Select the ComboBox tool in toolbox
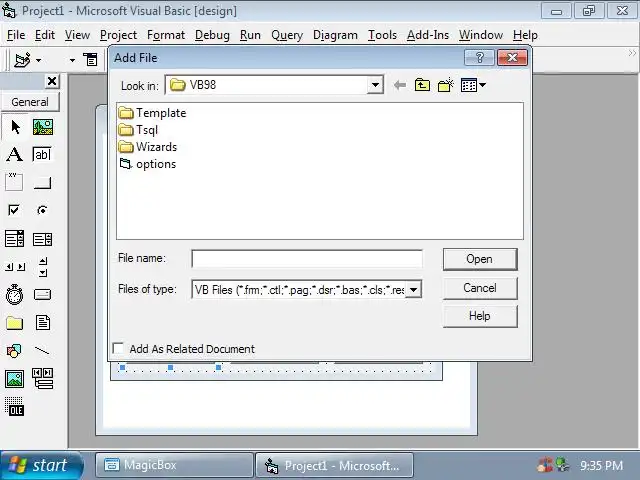 click(14, 238)
